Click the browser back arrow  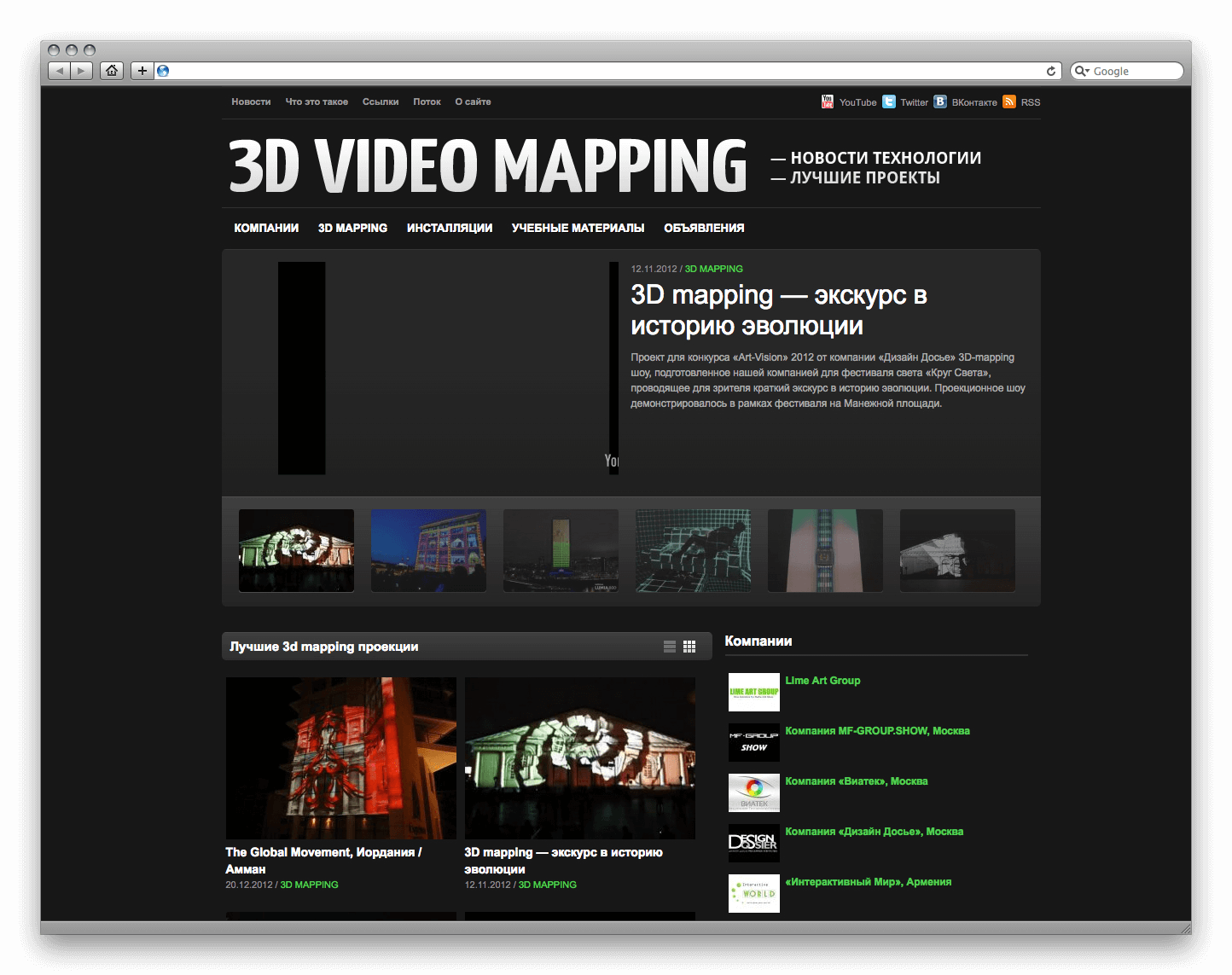click(59, 71)
